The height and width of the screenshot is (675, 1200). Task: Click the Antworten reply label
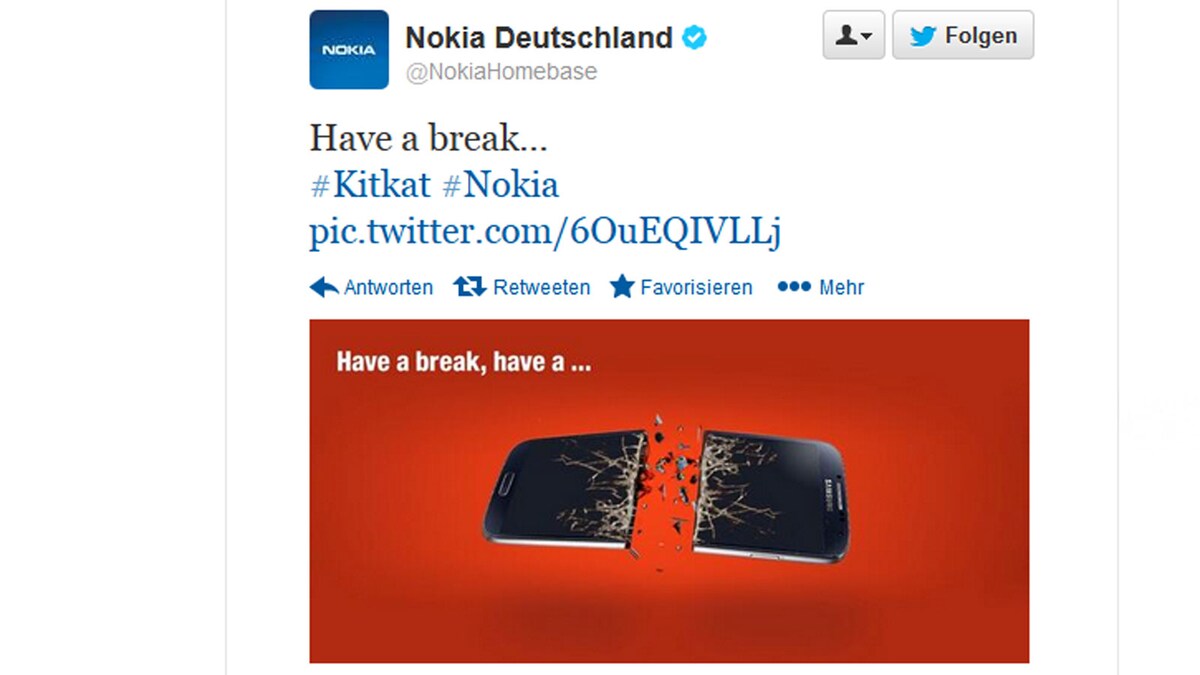click(x=389, y=288)
